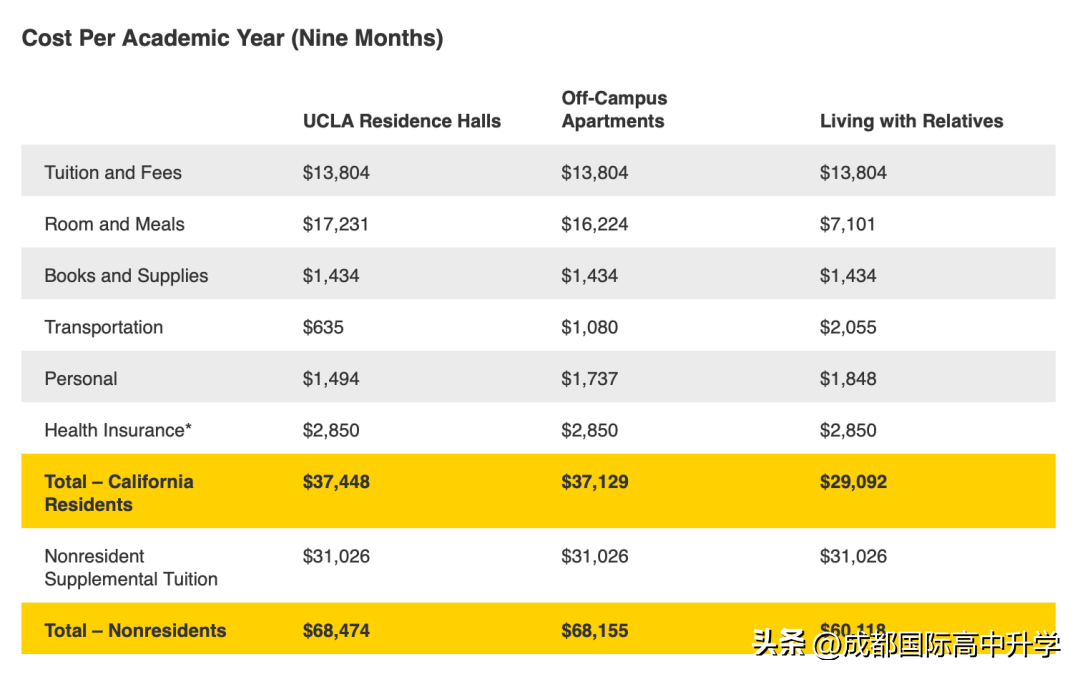This screenshot has width=1080, height=677.
Task: Click the Personal row label
Action: pyautogui.click(x=81, y=379)
